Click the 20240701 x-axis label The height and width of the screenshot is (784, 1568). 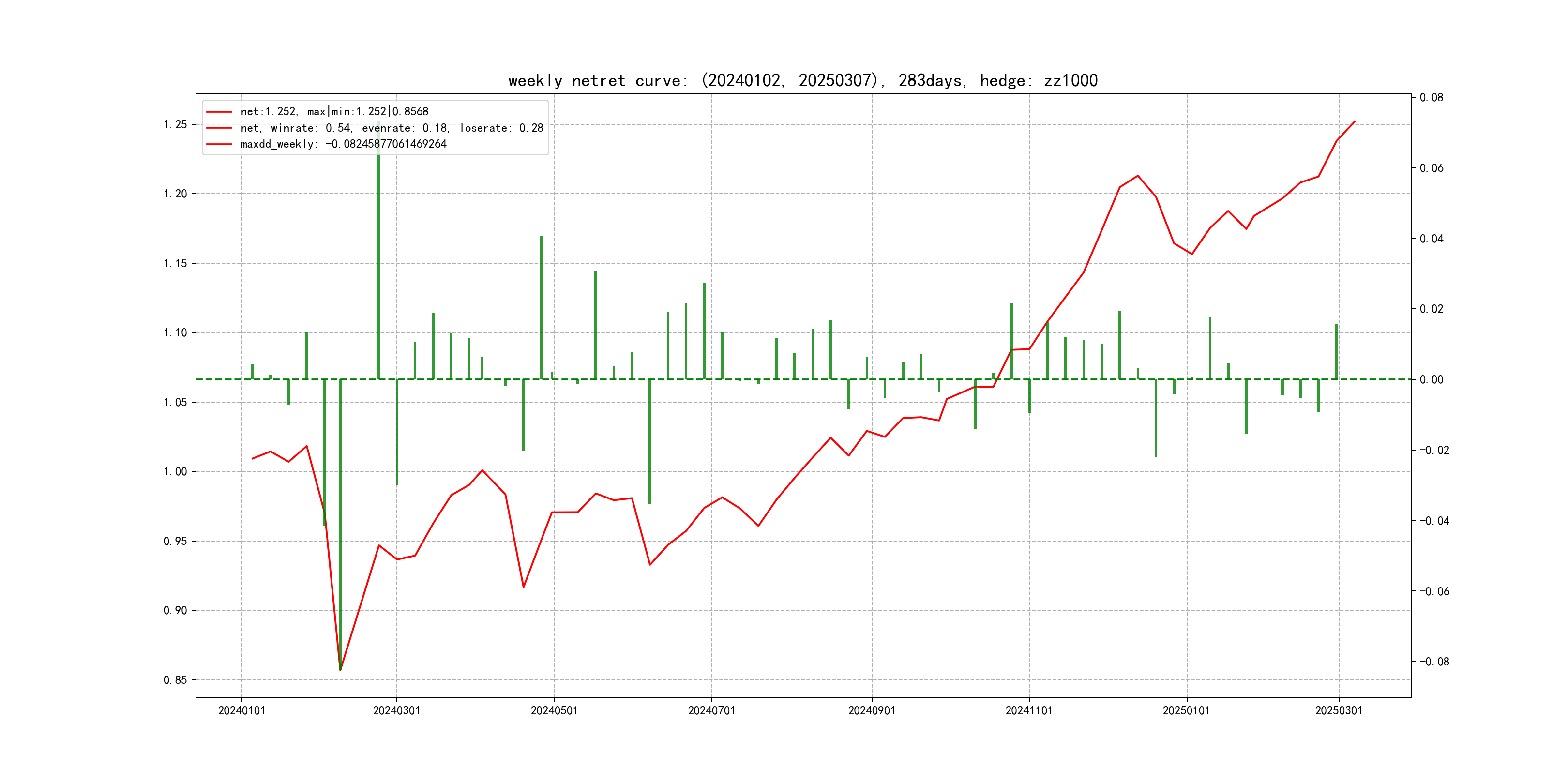(x=711, y=710)
